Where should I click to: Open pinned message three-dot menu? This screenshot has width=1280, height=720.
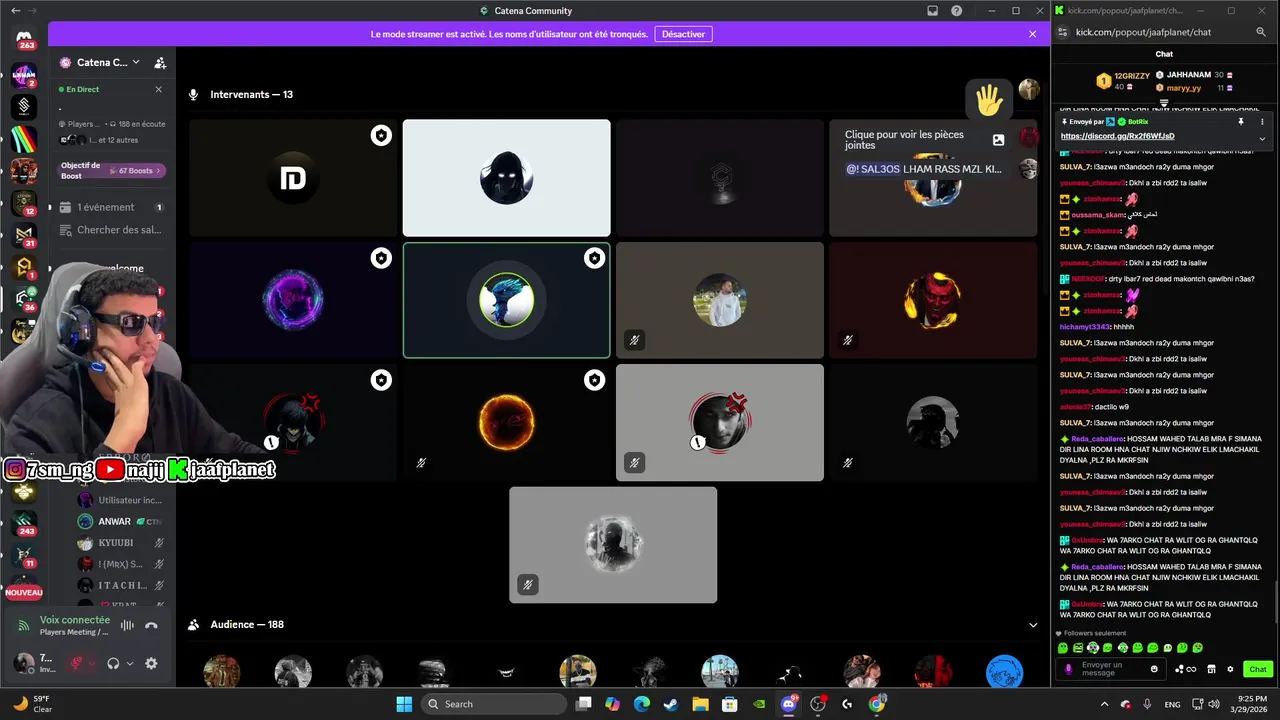click(x=1262, y=122)
